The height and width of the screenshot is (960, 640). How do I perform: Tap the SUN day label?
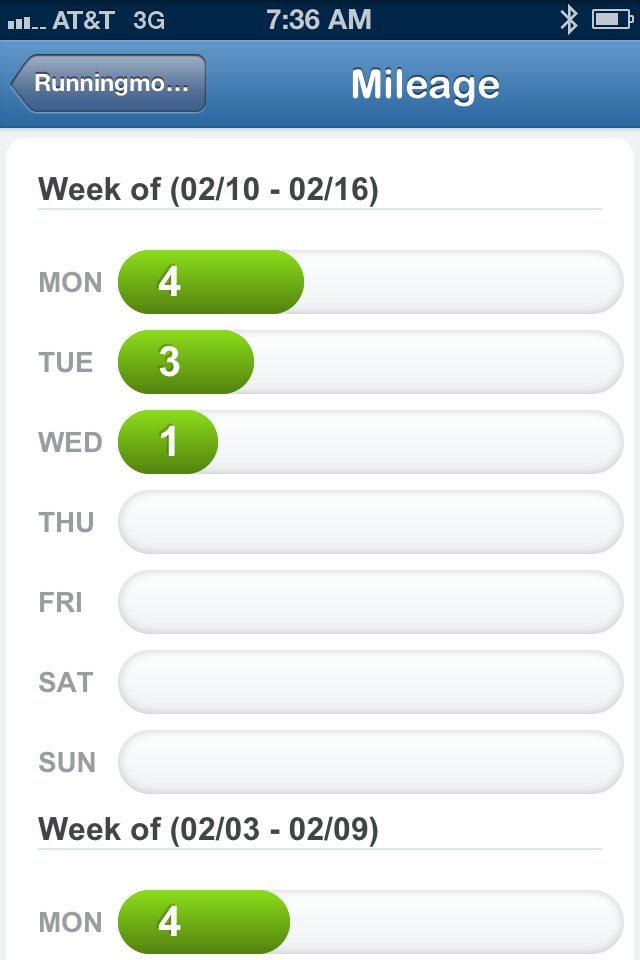(x=67, y=763)
